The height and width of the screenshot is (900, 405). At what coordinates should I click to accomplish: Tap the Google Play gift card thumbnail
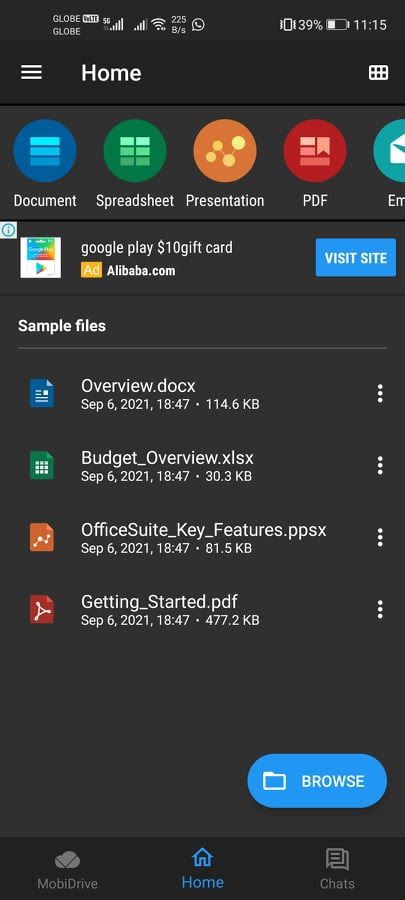(41, 258)
